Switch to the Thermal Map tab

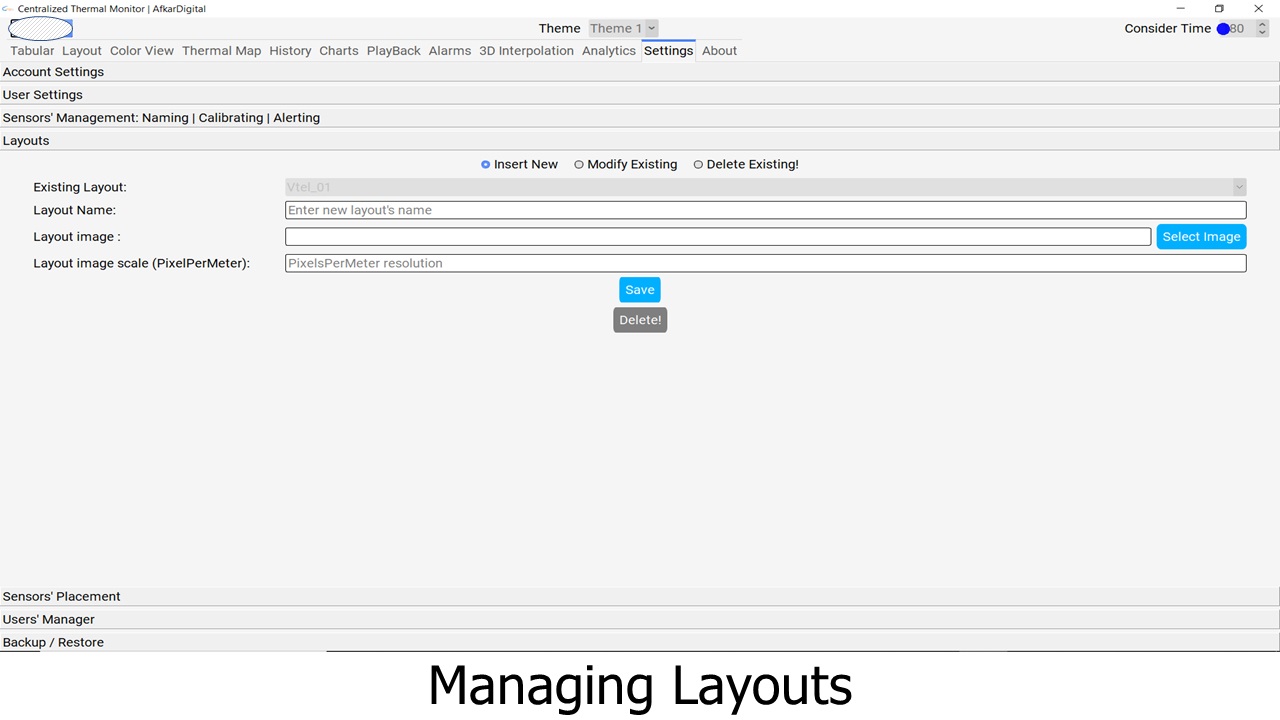(221, 51)
